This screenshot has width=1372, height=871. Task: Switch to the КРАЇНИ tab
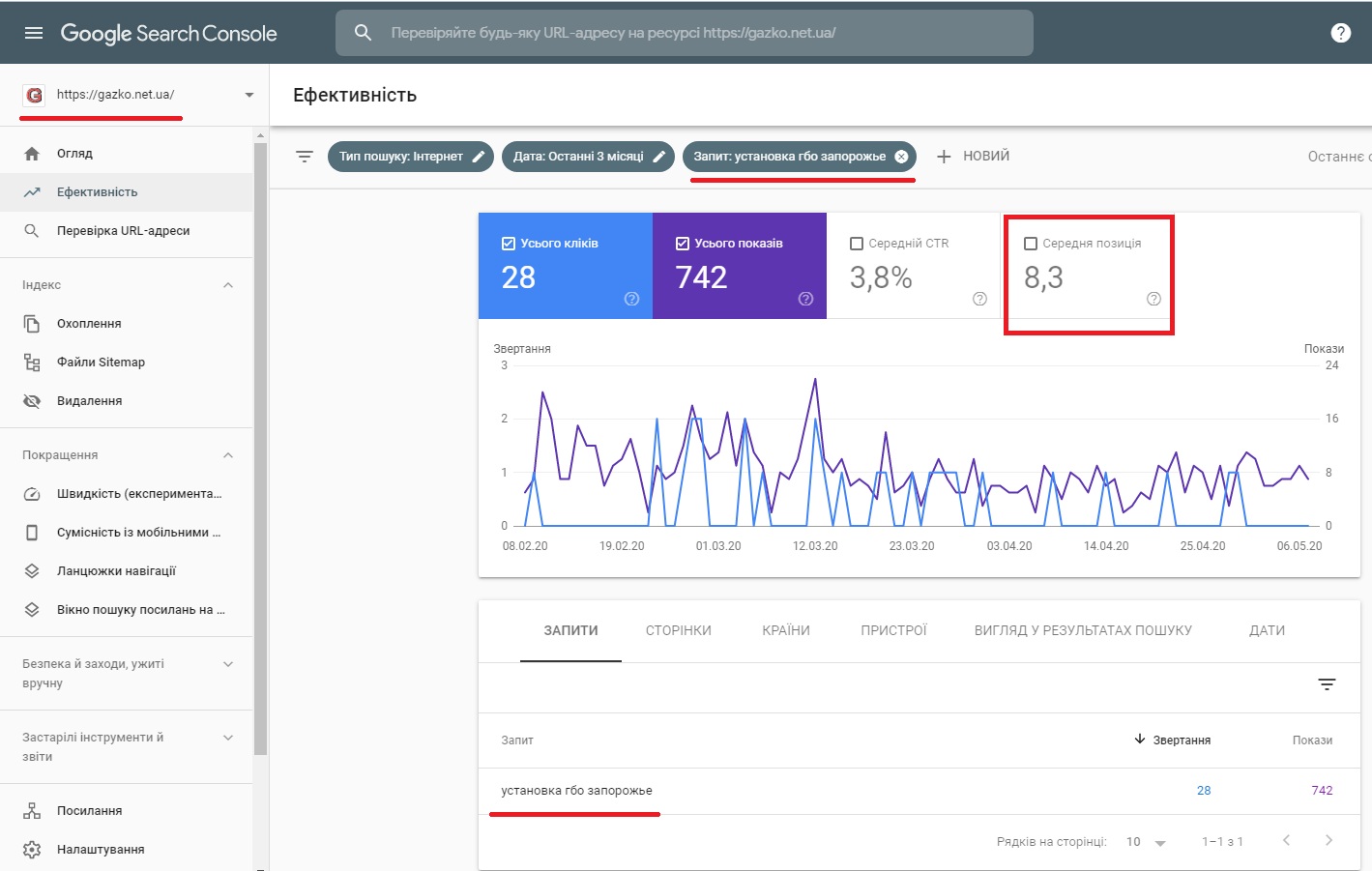(786, 630)
